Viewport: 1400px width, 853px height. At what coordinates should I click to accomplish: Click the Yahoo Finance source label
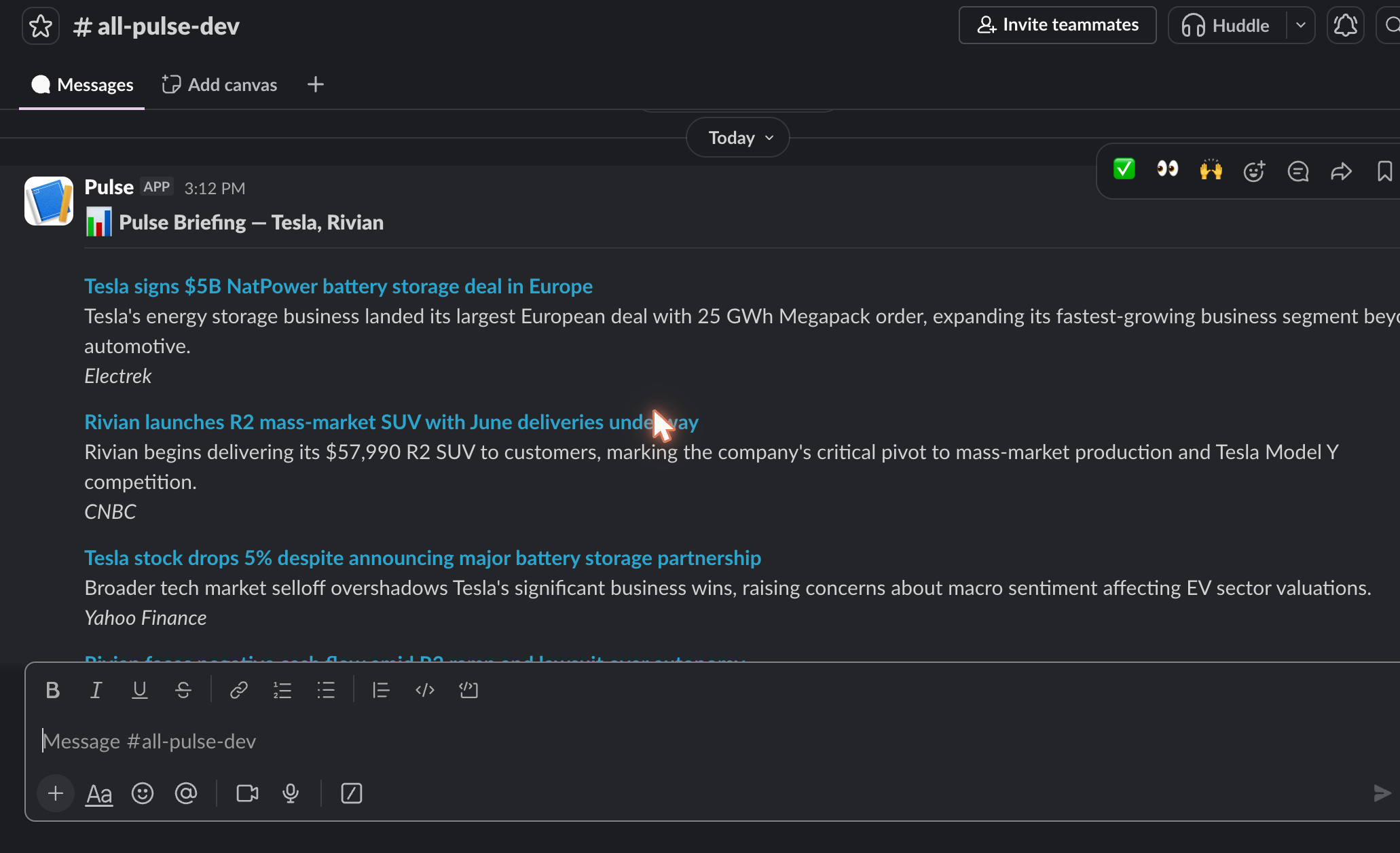tap(145, 617)
